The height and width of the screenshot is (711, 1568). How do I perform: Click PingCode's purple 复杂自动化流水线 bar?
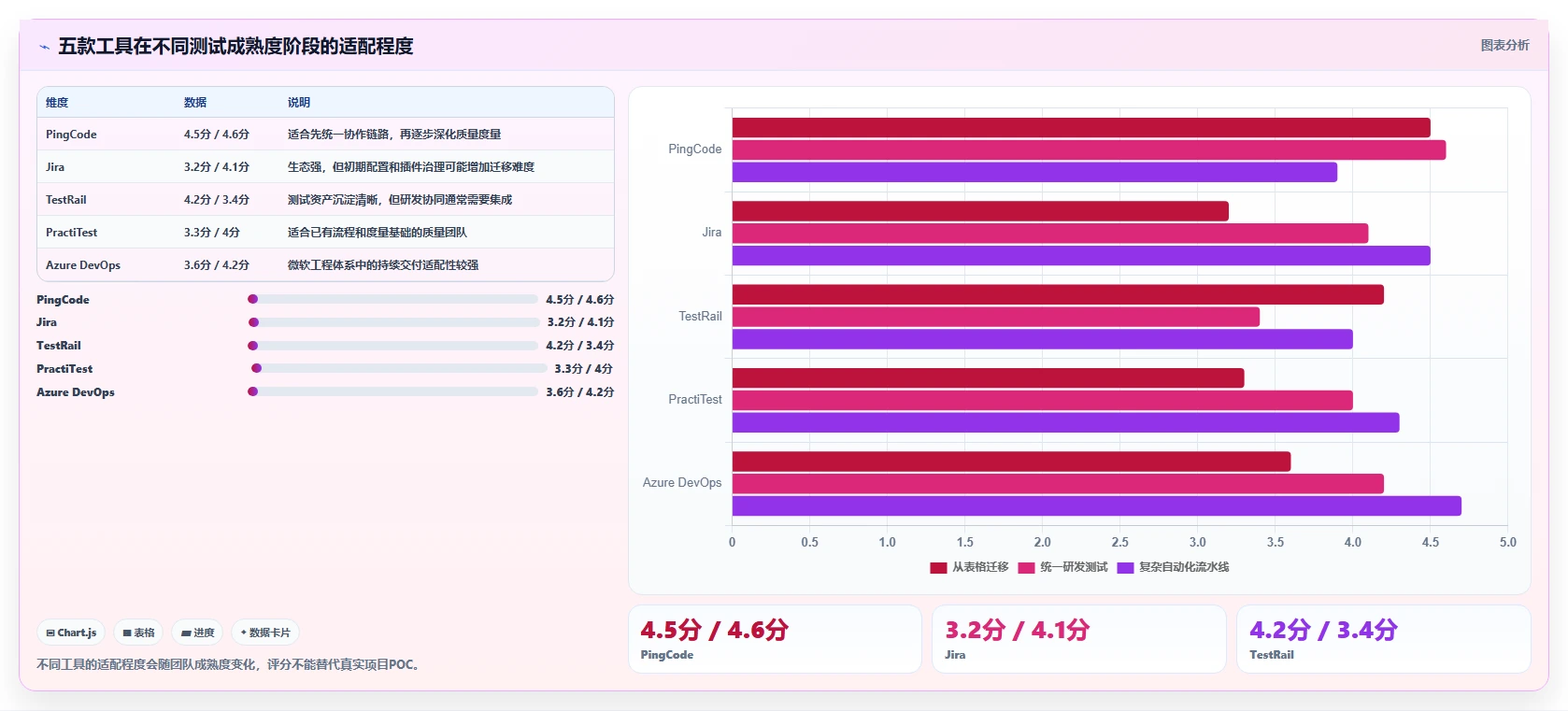[1034, 172]
